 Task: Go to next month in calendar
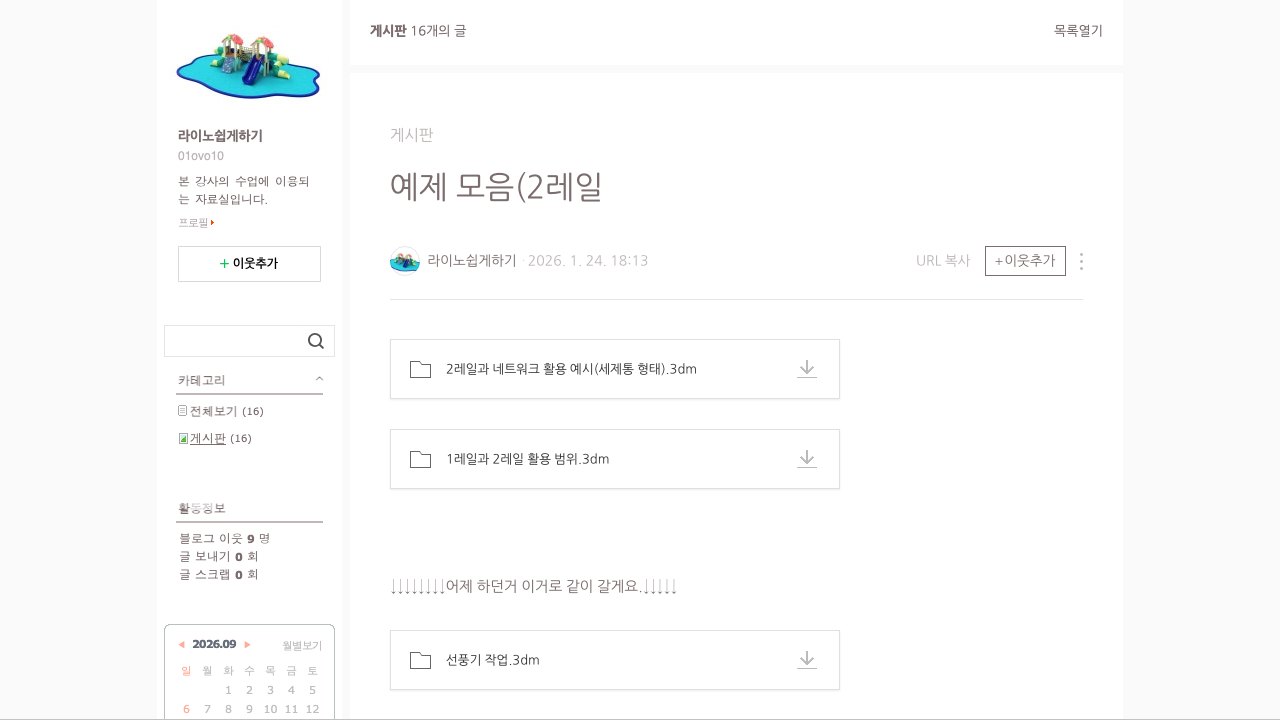coord(248,645)
